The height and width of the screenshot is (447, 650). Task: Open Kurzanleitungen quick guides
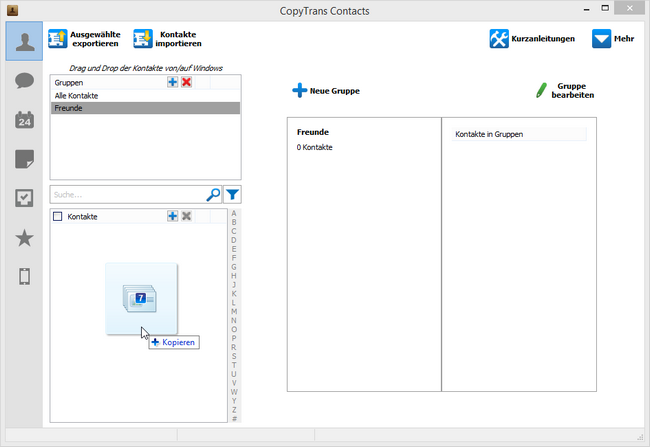(x=532, y=39)
